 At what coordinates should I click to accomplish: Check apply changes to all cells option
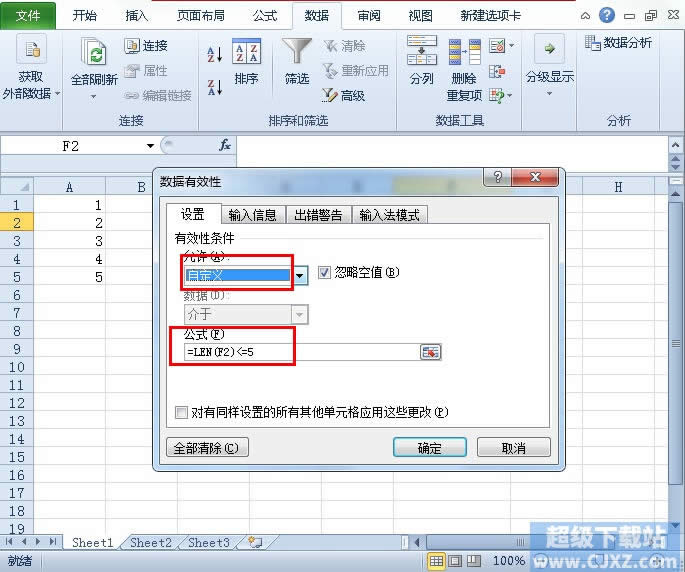point(181,412)
